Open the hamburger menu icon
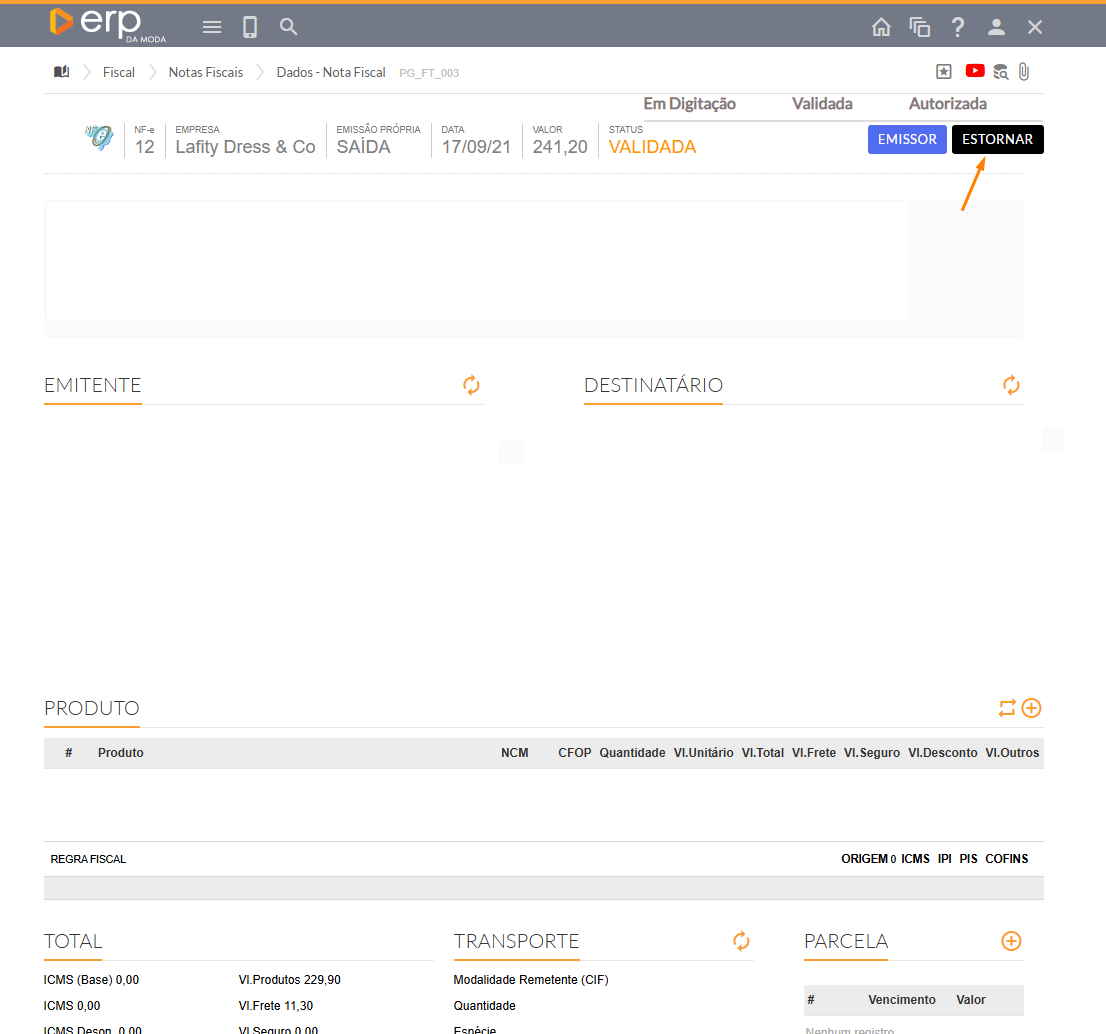 click(212, 27)
